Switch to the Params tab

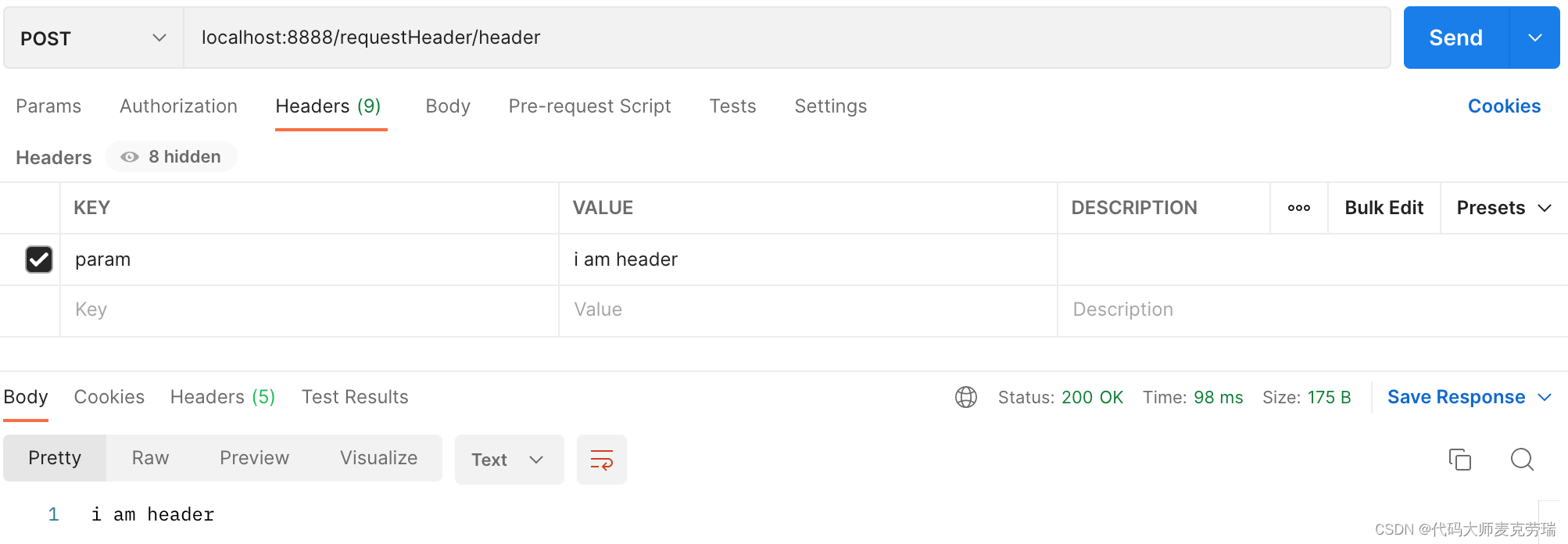(x=48, y=106)
